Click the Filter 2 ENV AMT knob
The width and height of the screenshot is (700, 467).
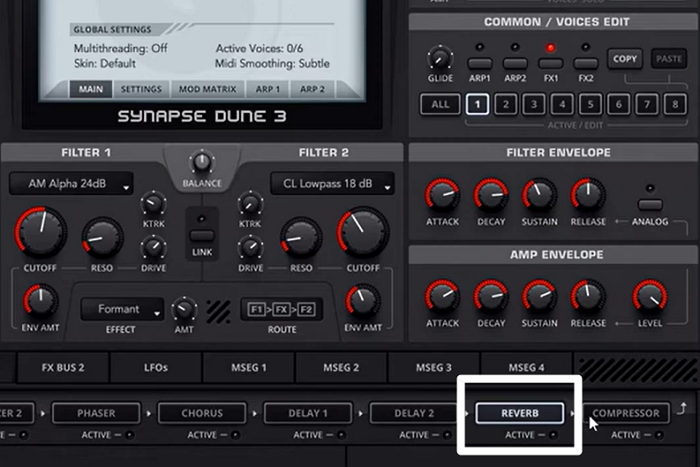pos(363,300)
